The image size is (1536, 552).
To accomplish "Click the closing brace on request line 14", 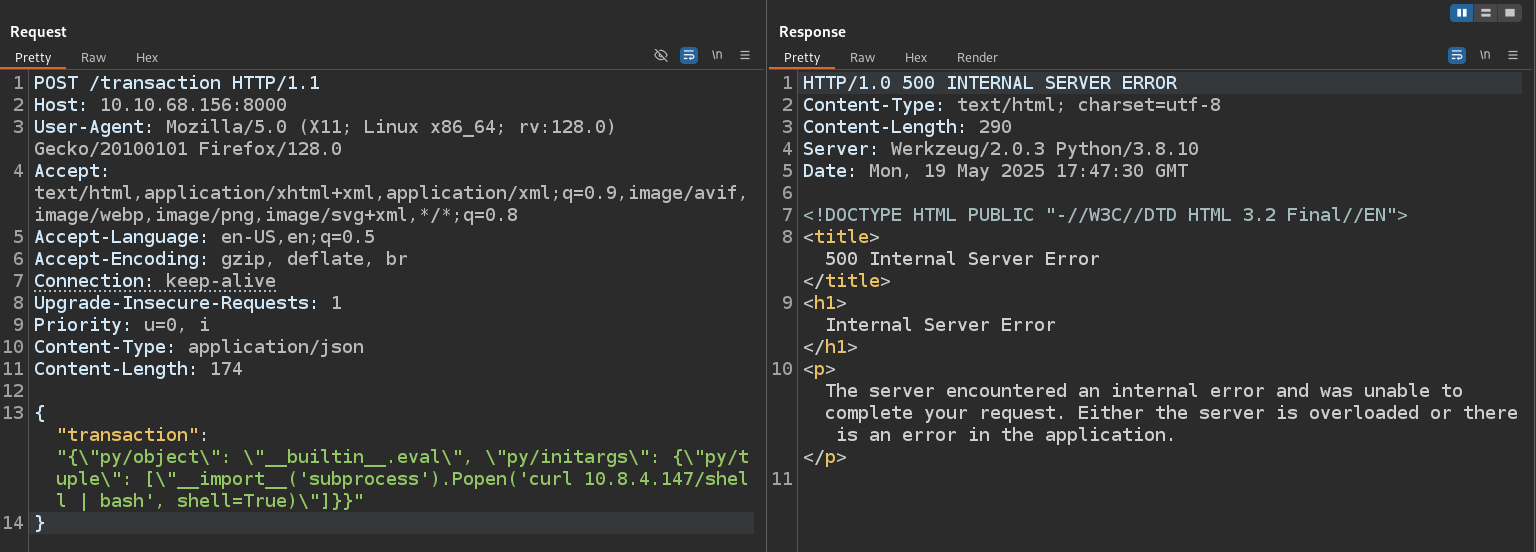I will click(40, 523).
